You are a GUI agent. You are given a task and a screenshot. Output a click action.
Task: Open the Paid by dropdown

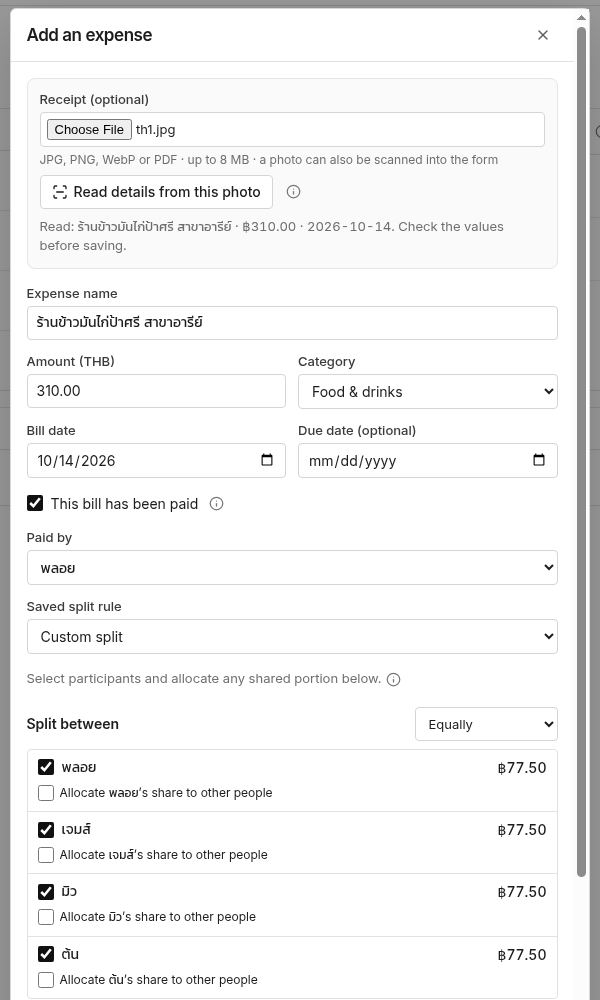click(292, 568)
